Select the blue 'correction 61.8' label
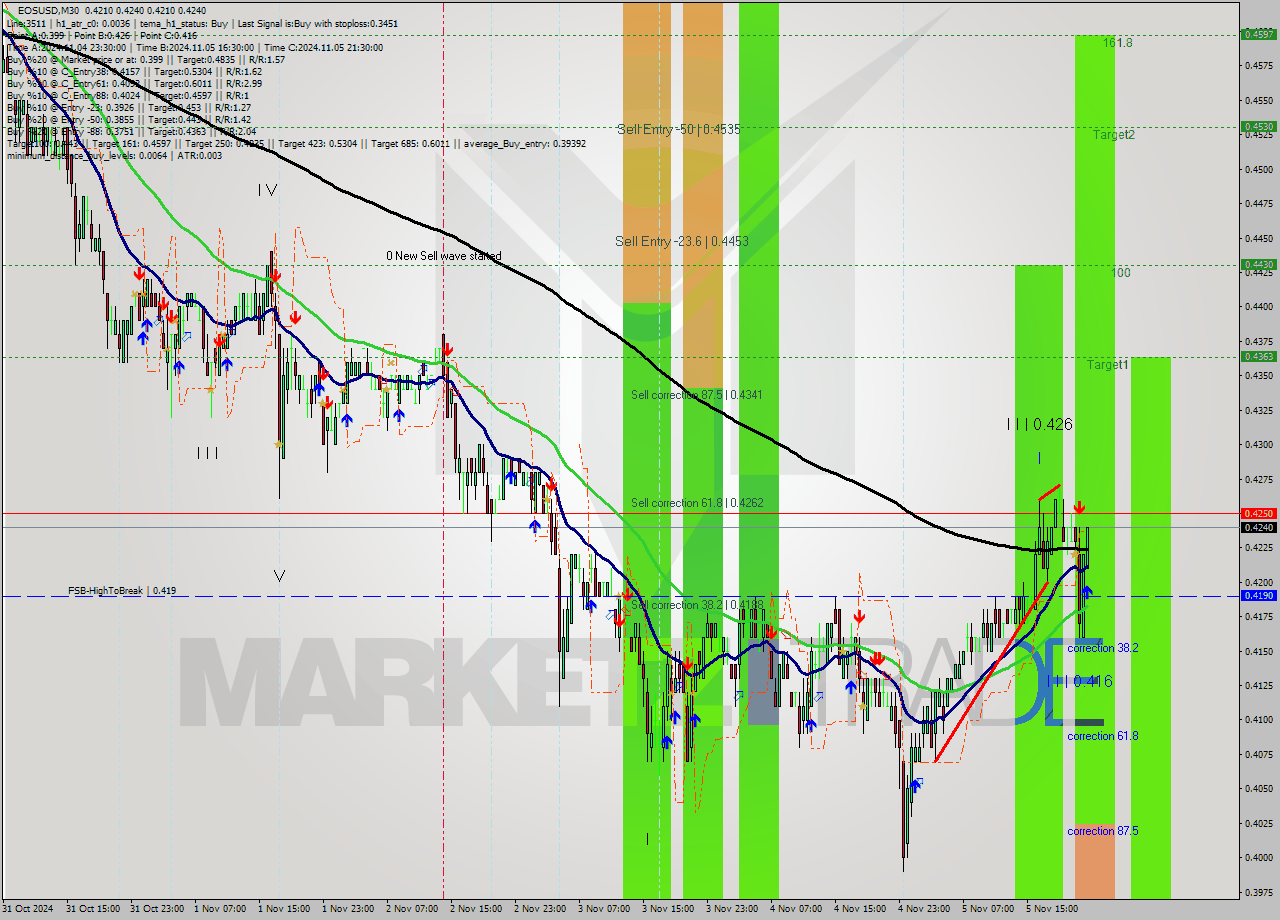Viewport: 1280px width, 920px height. [x=1102, y=736]
